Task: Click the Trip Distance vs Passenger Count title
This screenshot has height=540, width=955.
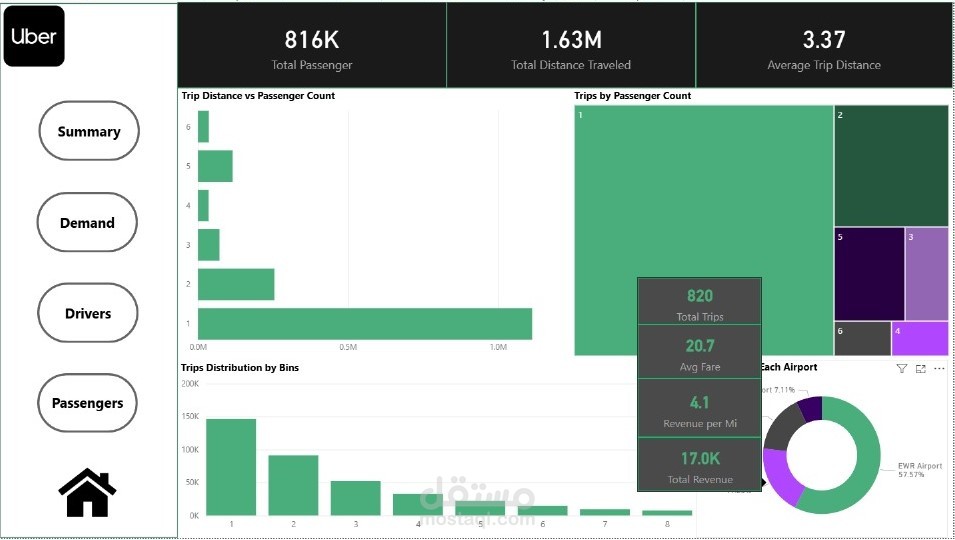Action: [258, 96]
